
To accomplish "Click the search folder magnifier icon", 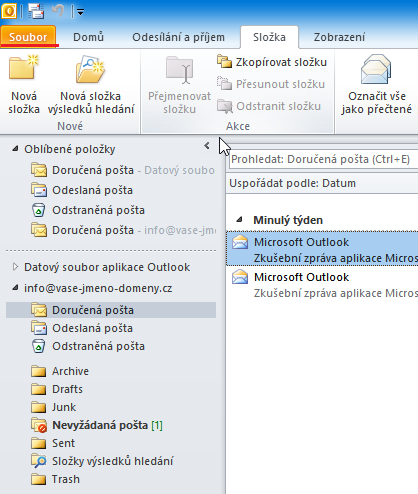I will point(39,461).
